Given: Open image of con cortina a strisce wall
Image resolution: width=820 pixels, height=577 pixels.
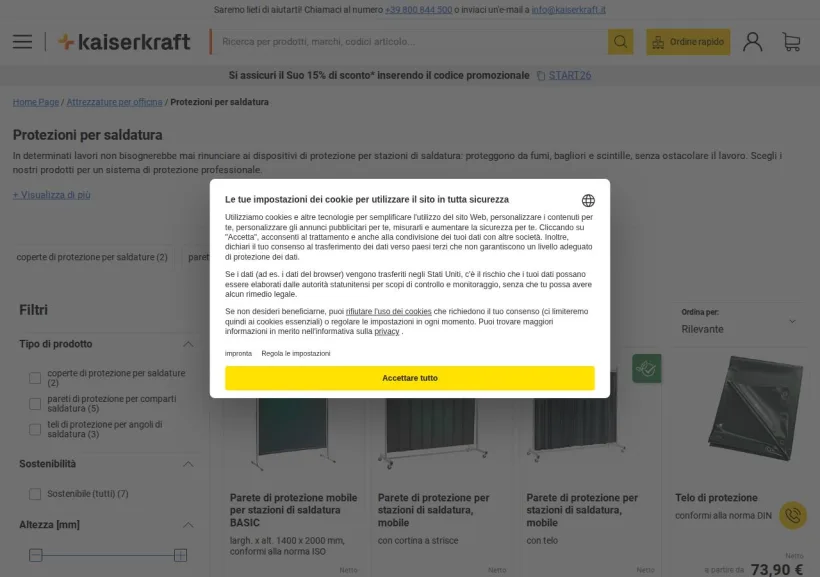Looking at the screenshot, I should point(432,432).
